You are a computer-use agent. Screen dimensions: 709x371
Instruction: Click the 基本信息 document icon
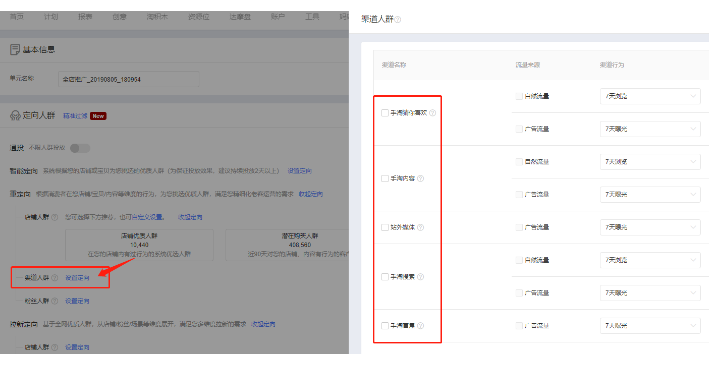tap(15, 49)
